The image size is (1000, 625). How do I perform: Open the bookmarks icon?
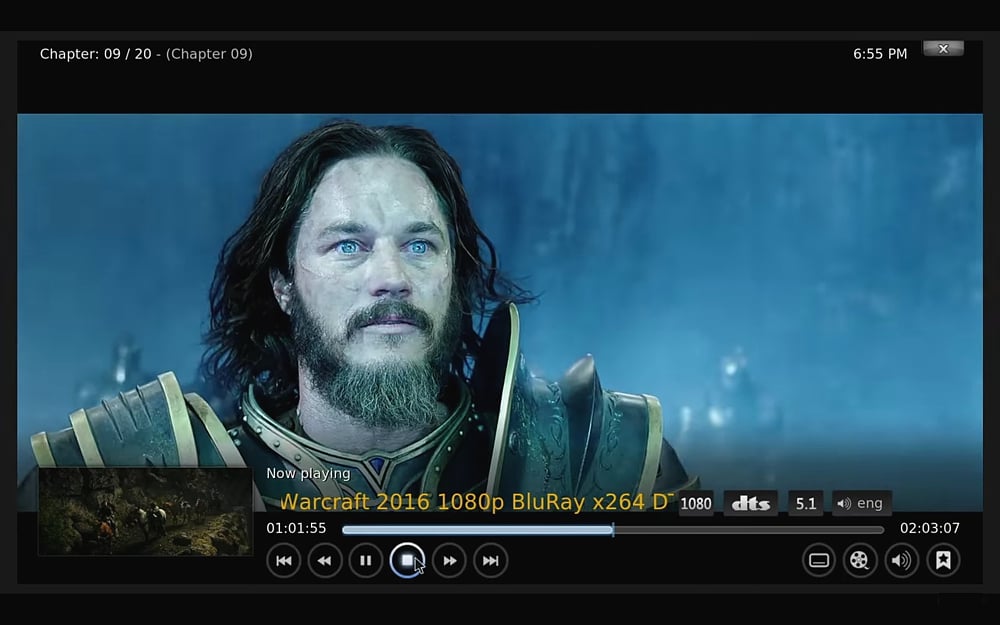click(942, 560)
